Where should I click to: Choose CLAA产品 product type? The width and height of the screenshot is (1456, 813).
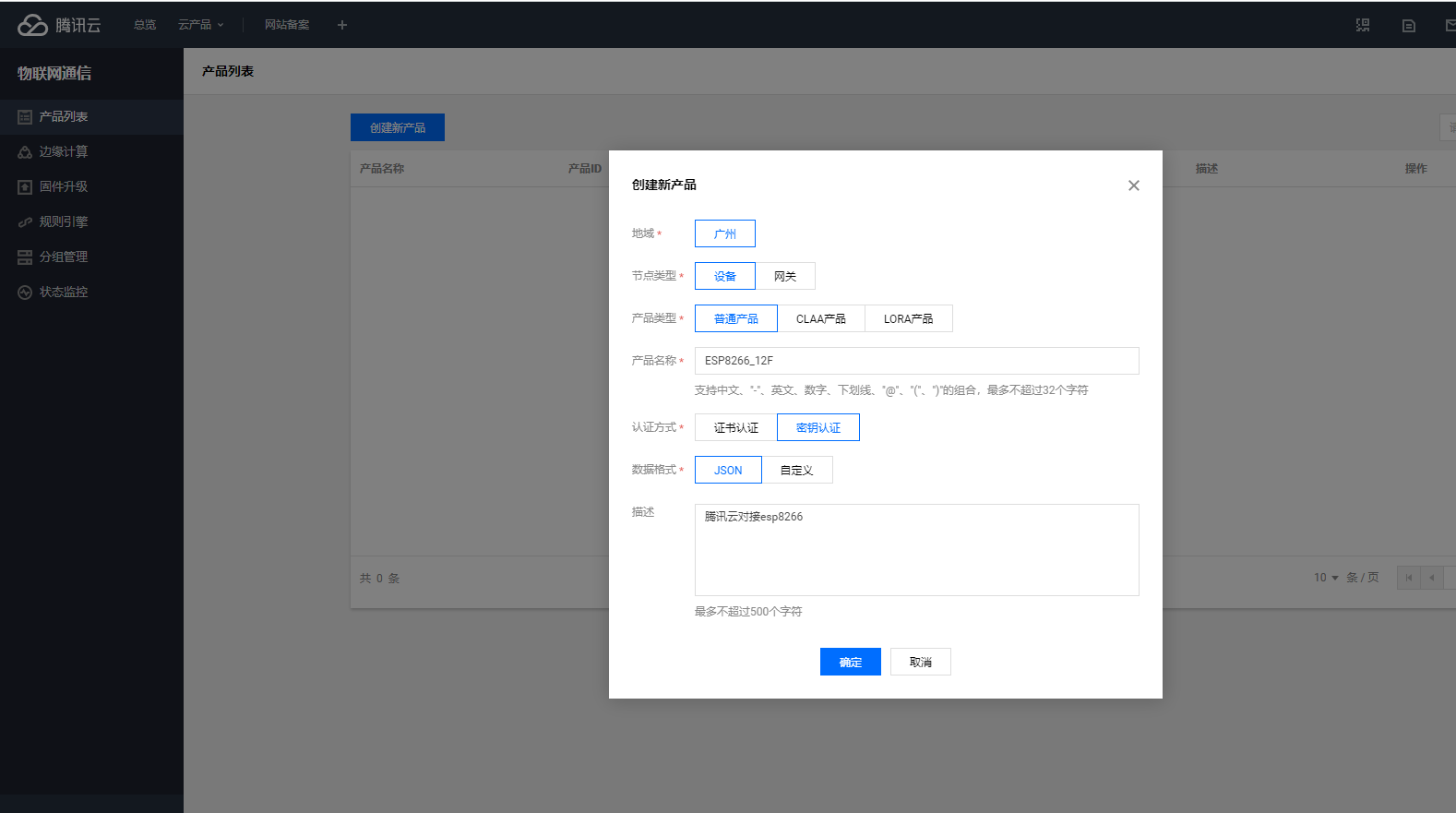pos(821,318)
